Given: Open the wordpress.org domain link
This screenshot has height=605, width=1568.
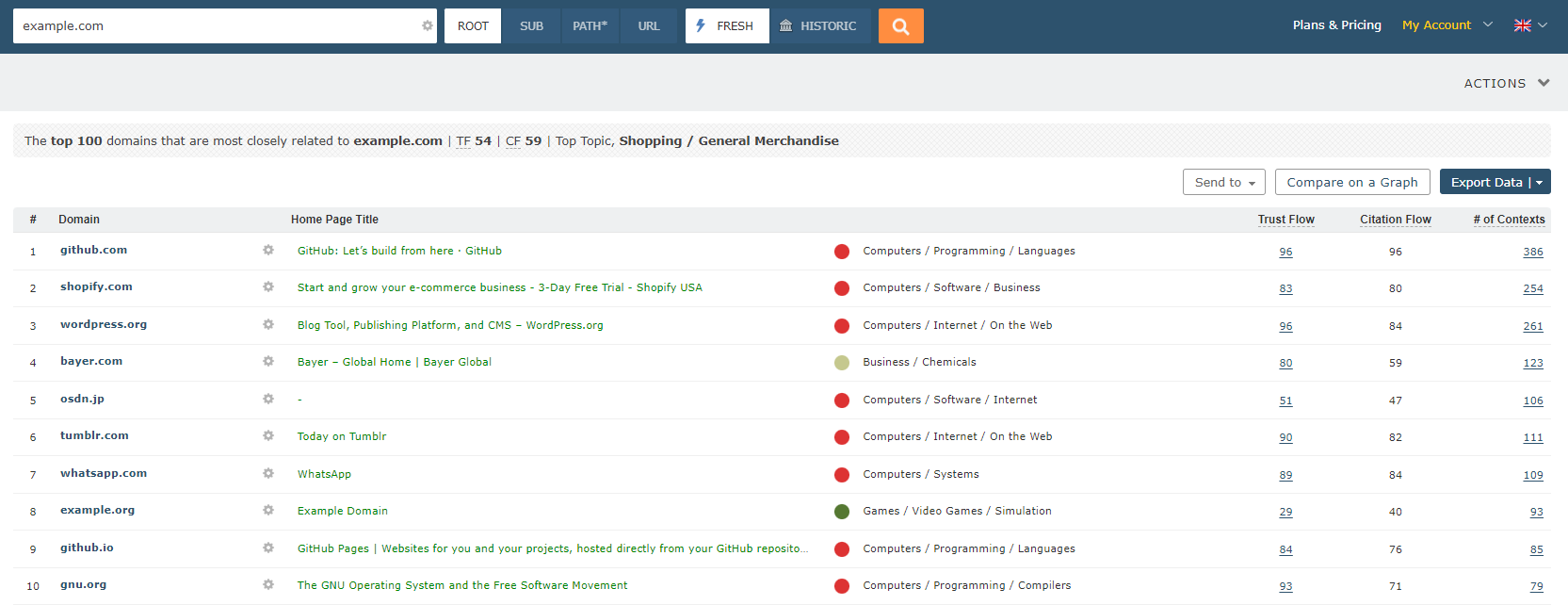Looking at the screenshot, I should pyautogui.click(x=104, y=324).
